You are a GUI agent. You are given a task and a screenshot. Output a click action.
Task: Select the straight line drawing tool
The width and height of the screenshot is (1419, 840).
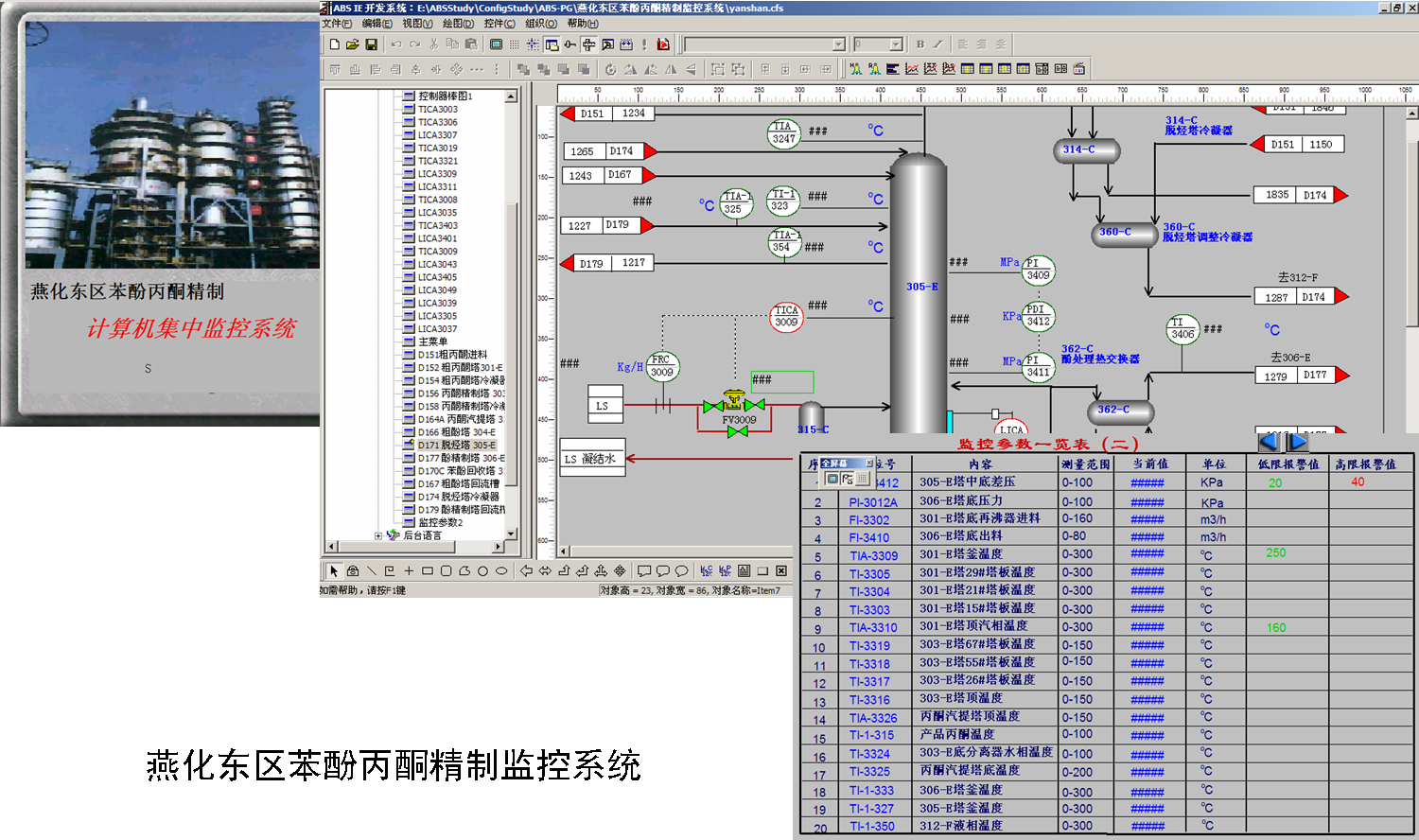[x=372, y=570]
